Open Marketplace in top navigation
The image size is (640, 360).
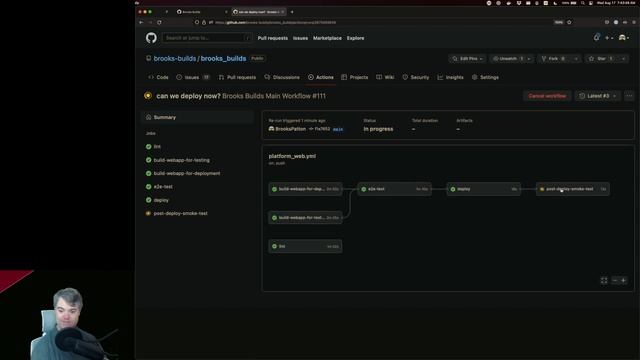click(x=327, y=38)
